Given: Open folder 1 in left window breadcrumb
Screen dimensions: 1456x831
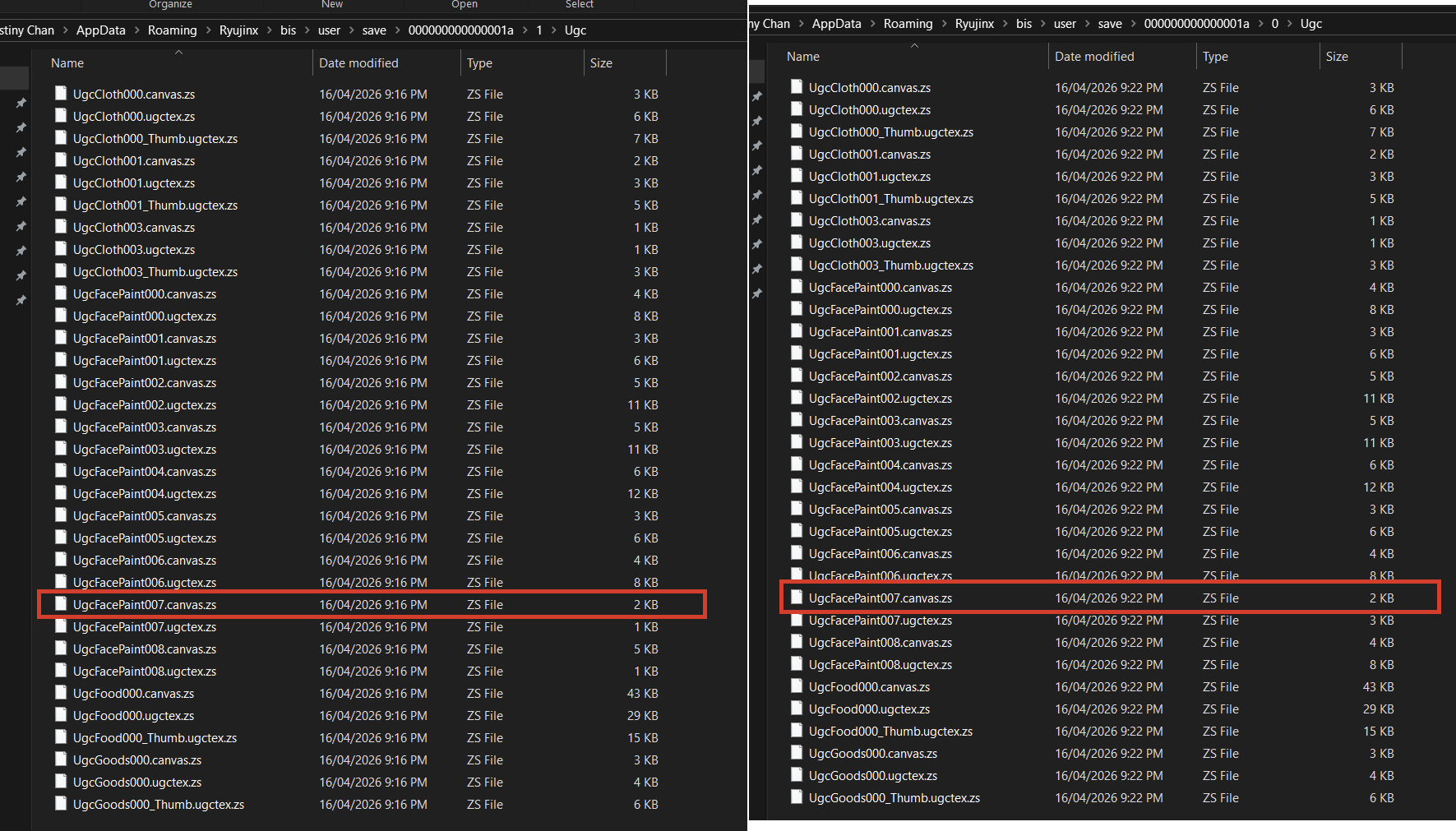Looking at the screenshot, I should [539, 30].
